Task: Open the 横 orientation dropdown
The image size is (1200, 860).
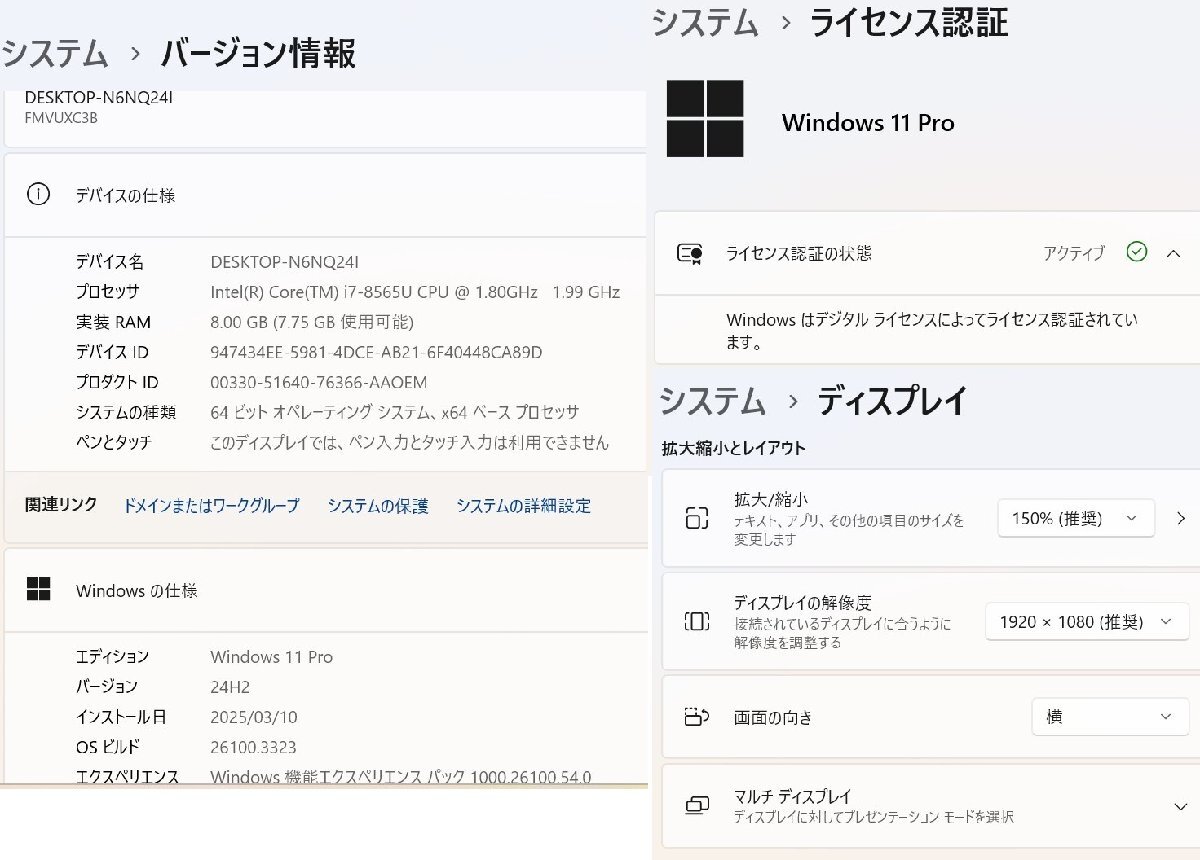Action: coord(1109,717)
